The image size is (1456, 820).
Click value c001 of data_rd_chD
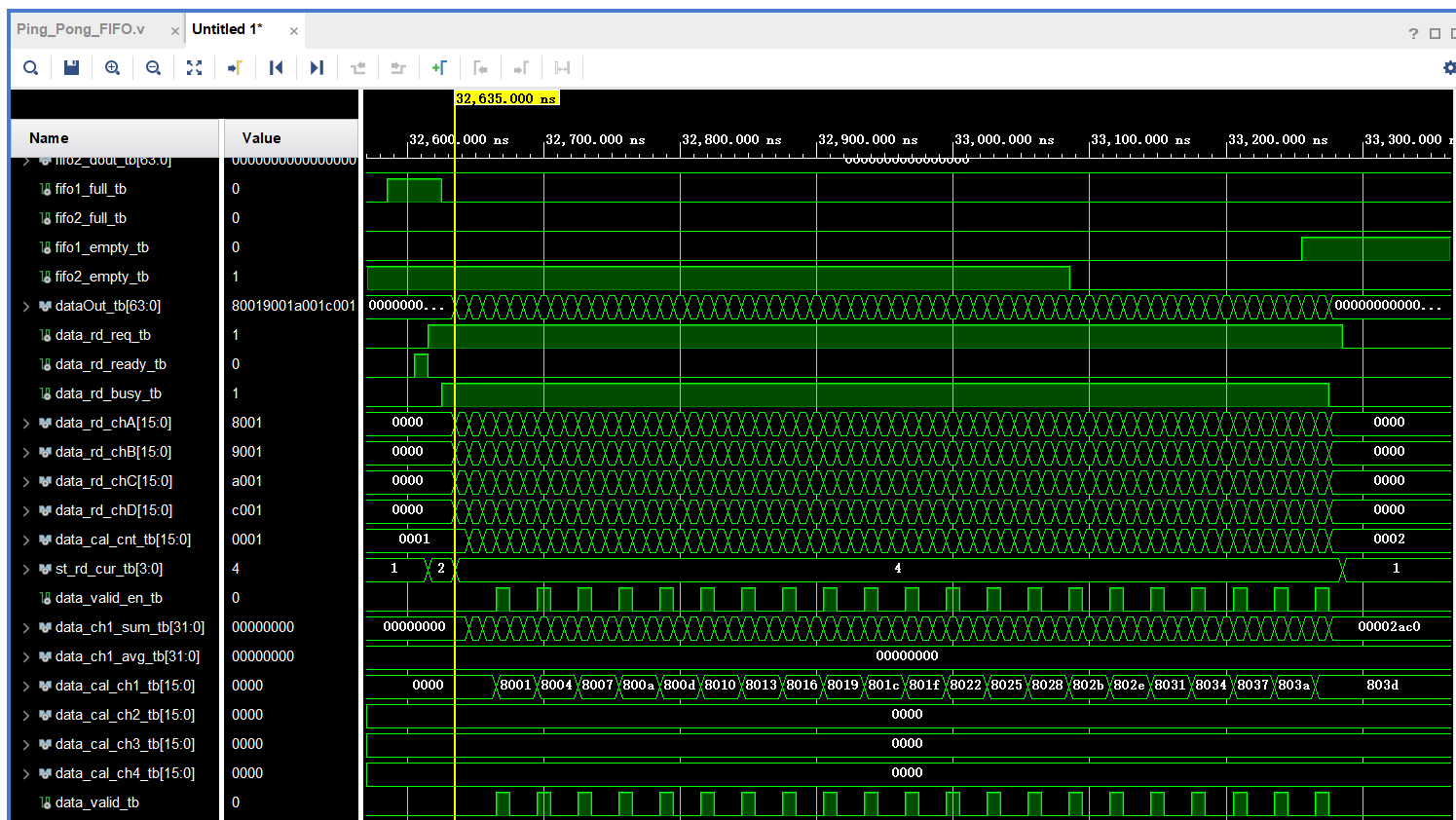[247, 510]
